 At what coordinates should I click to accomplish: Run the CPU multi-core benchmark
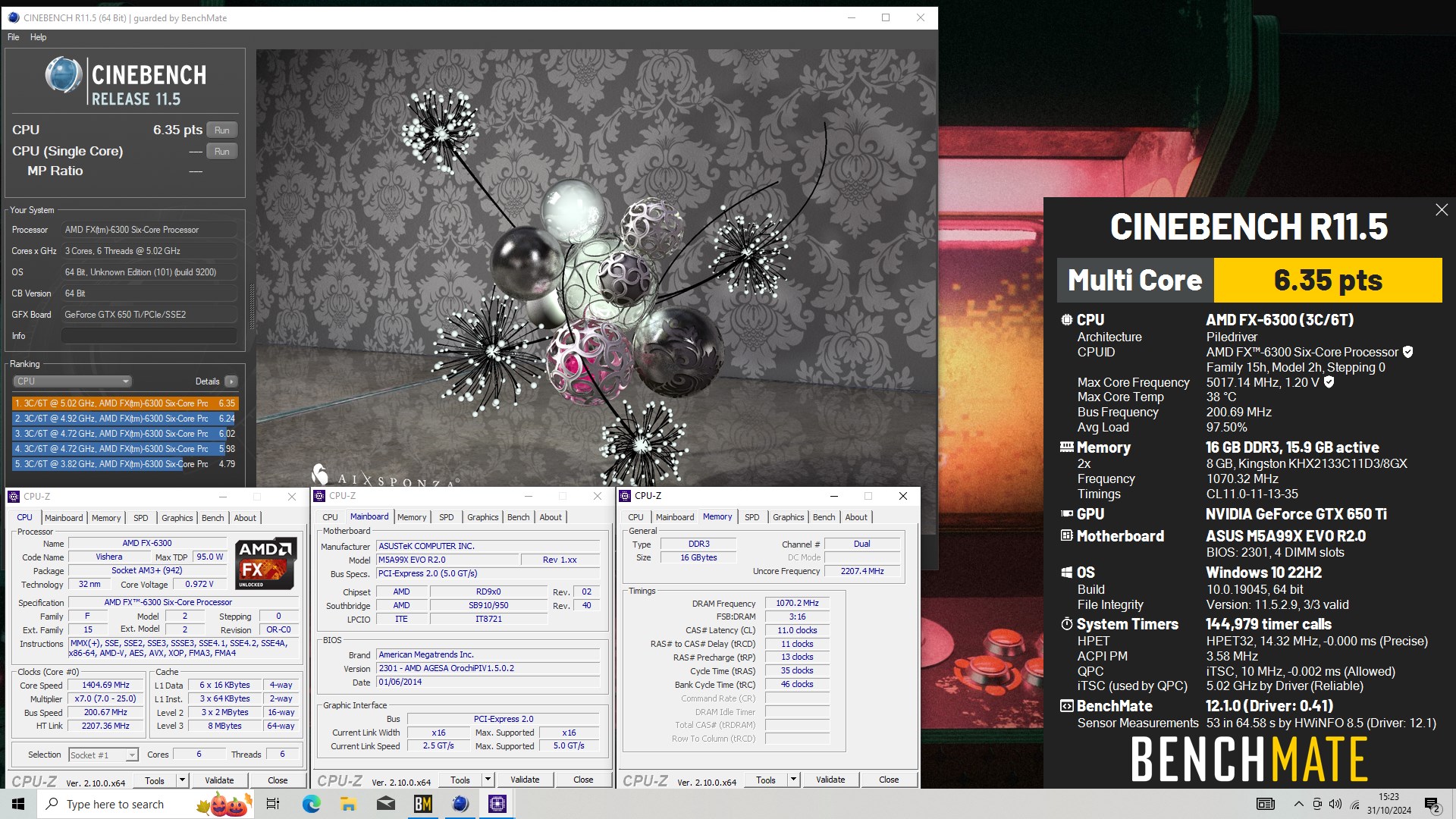(x=221, y=130)
